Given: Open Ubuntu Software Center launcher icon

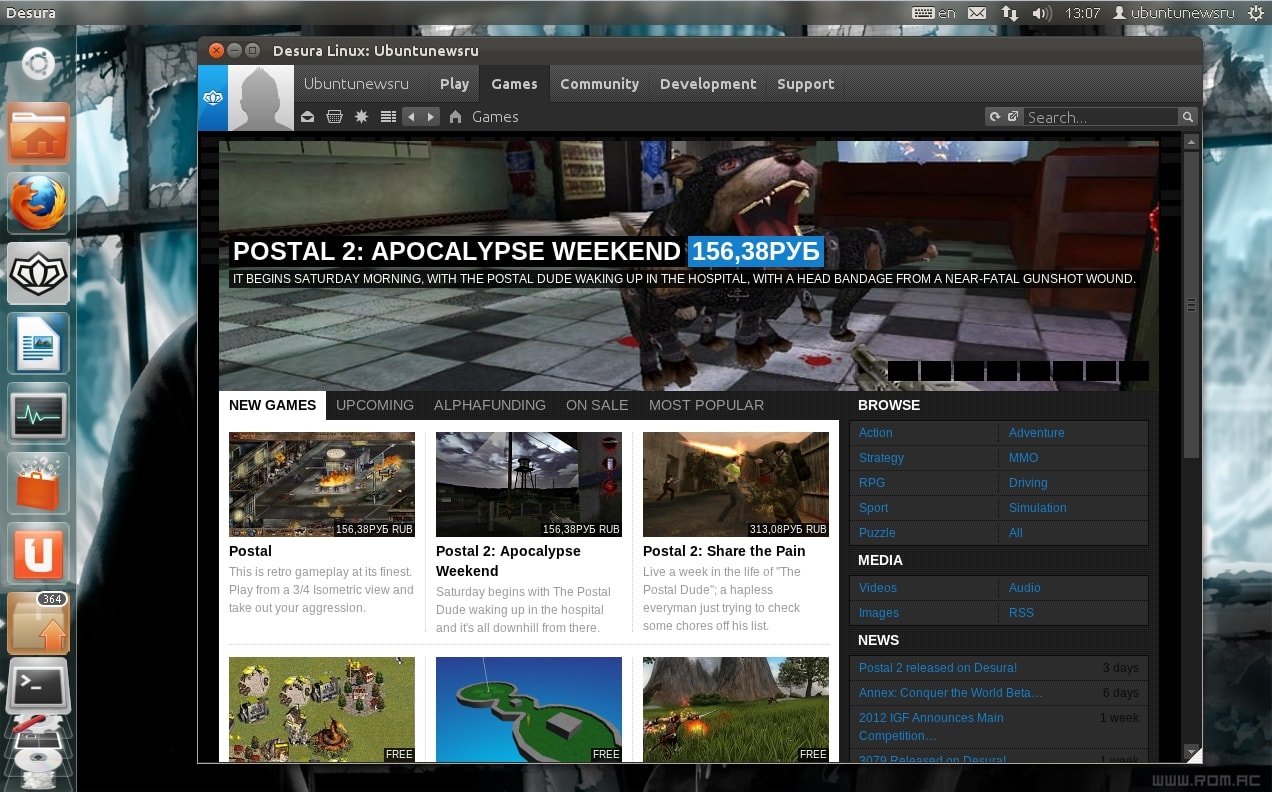Looking at the screenshot, I should click(x=39, y=483).
